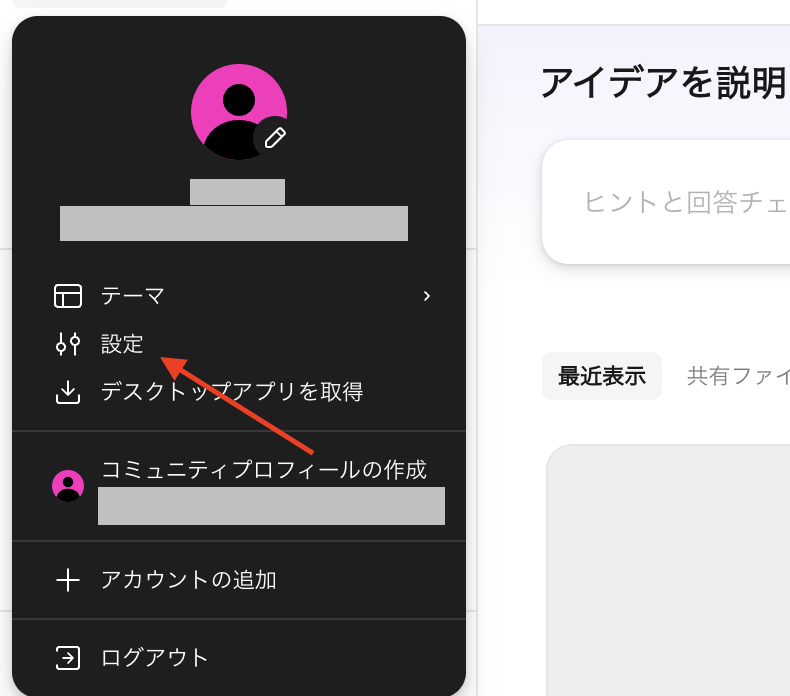Switch to the 最近表示 tab

(x=602, y=376)
